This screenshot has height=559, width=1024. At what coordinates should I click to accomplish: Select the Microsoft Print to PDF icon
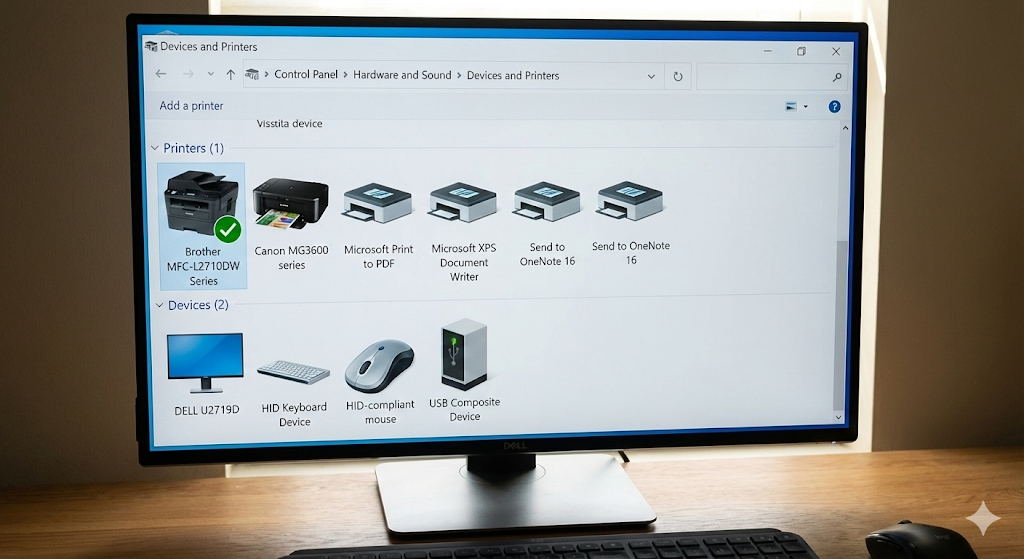pyautogui.click(x=377, y=202)
